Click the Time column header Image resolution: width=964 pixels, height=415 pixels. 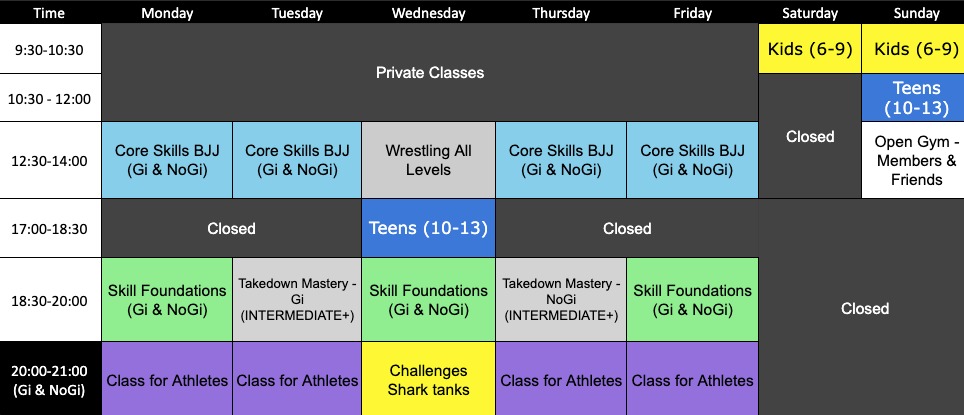pos(51,13)
